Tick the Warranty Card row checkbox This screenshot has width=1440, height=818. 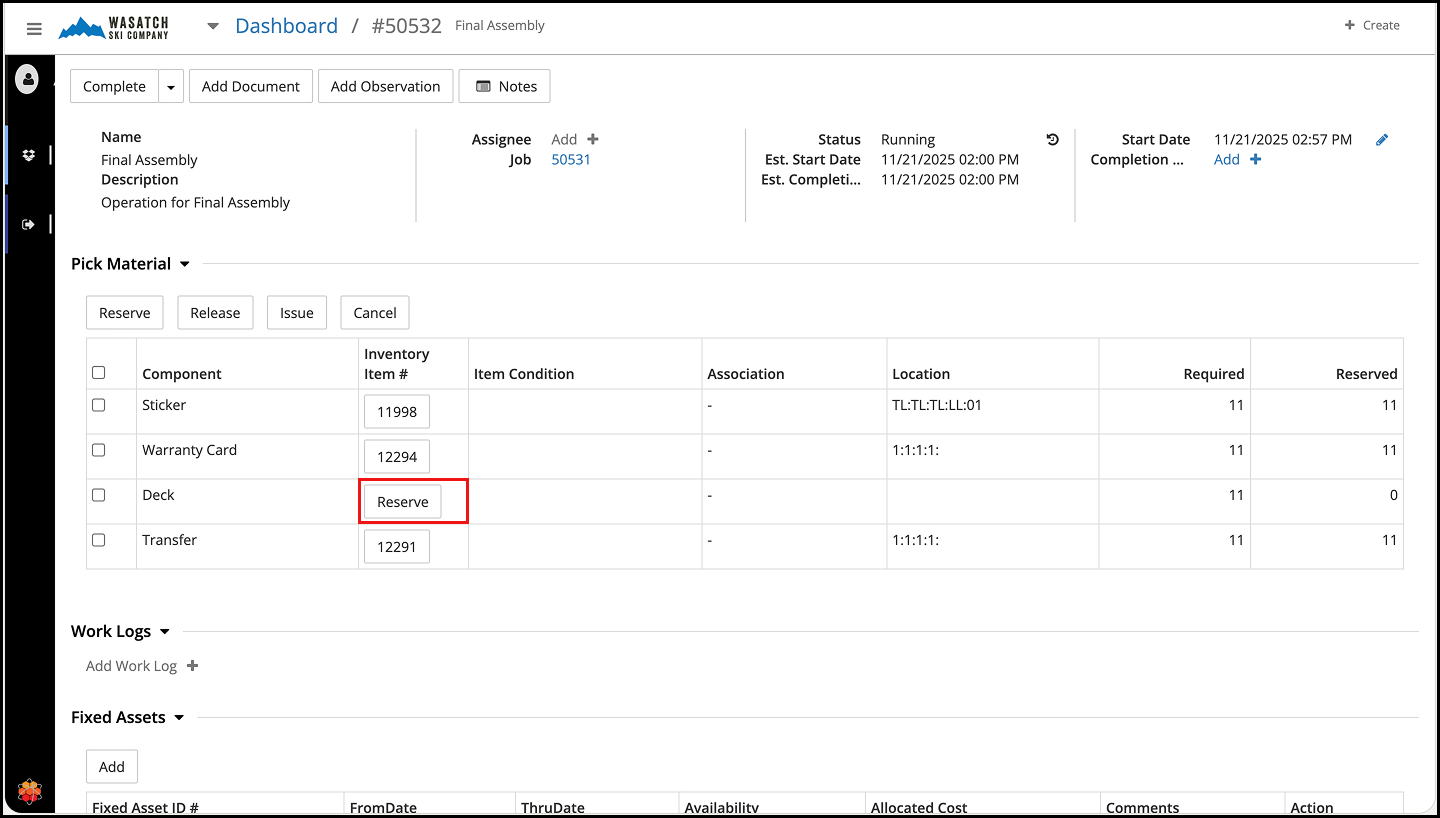(x=98, y=450)
